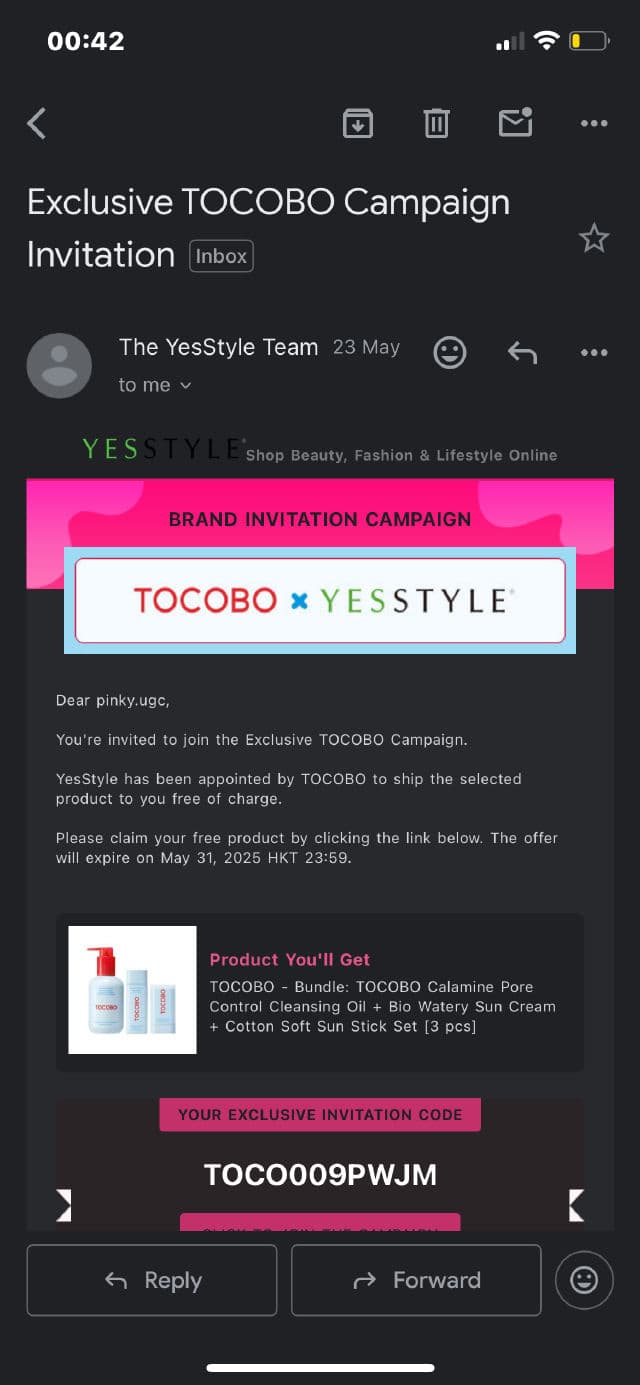640x1385 pixels.
Task: Expand the 'to me' recipient details
Action: [x=155, y=385]
